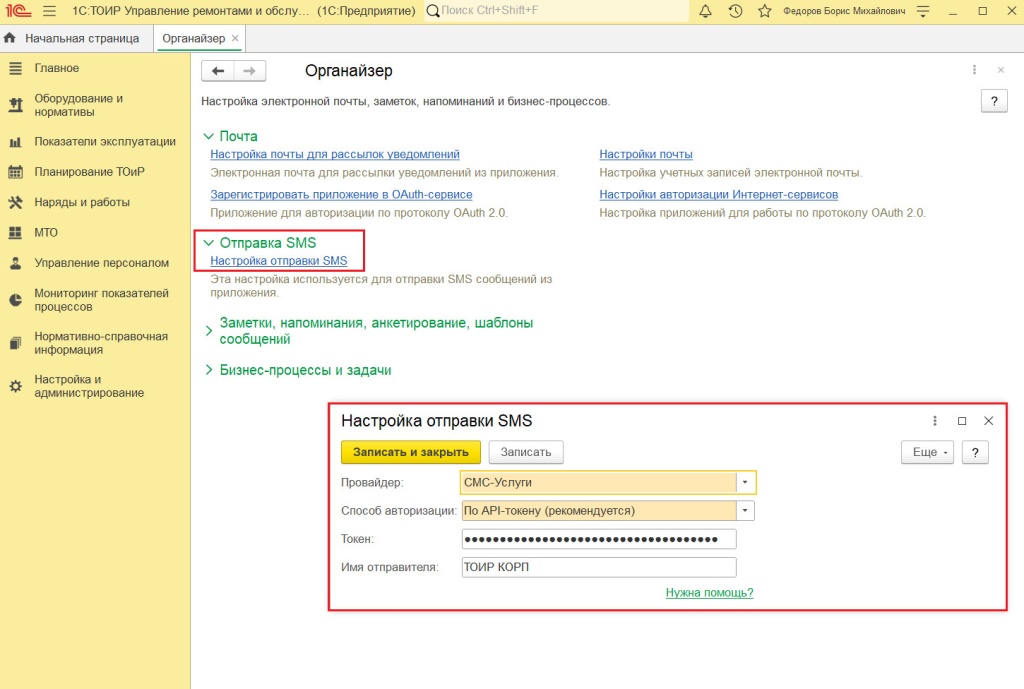Click the home icon of Начальная страница
The image size is (1024, 689).
[x=10, y=38]
